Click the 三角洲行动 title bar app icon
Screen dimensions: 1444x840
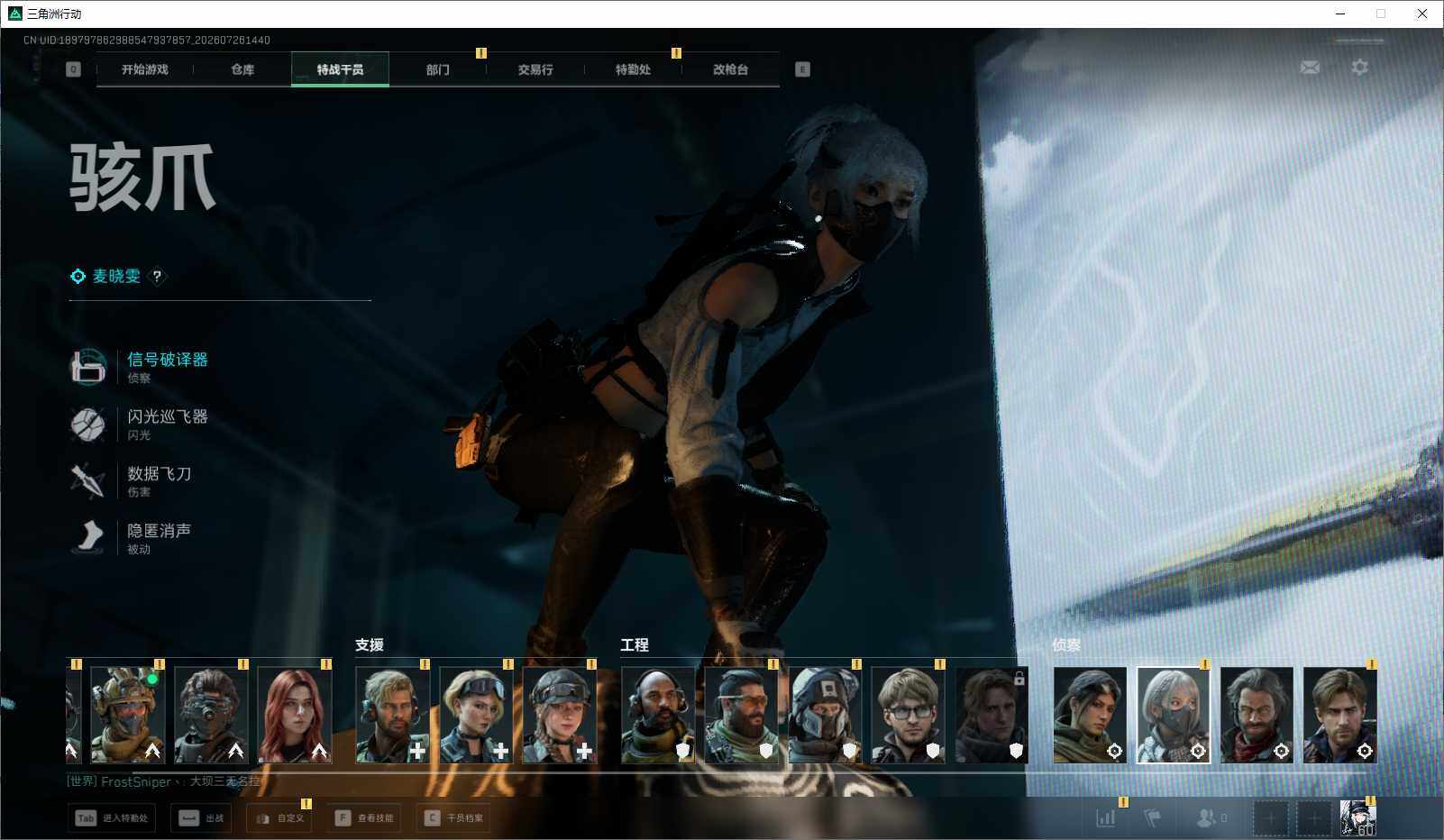click(14, 14)
